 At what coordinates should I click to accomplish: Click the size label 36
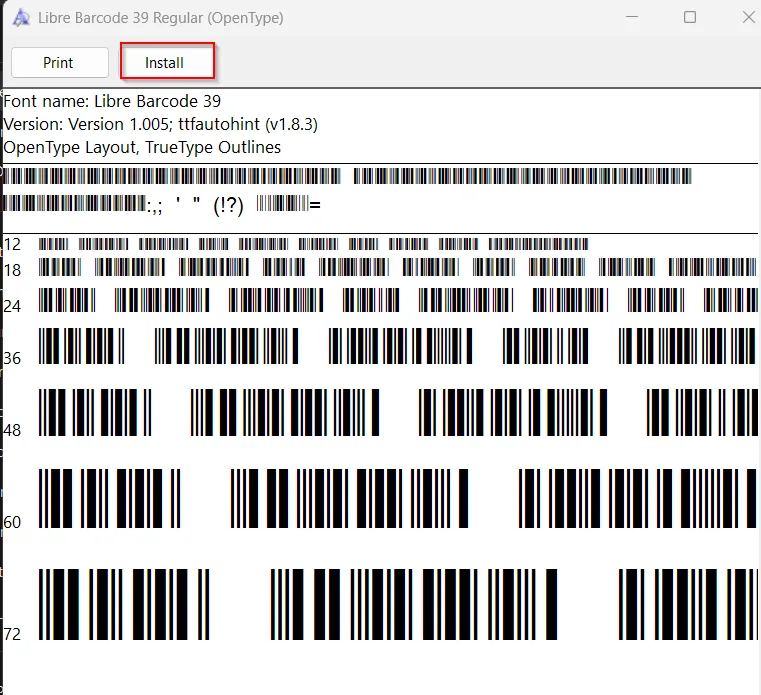12,358
